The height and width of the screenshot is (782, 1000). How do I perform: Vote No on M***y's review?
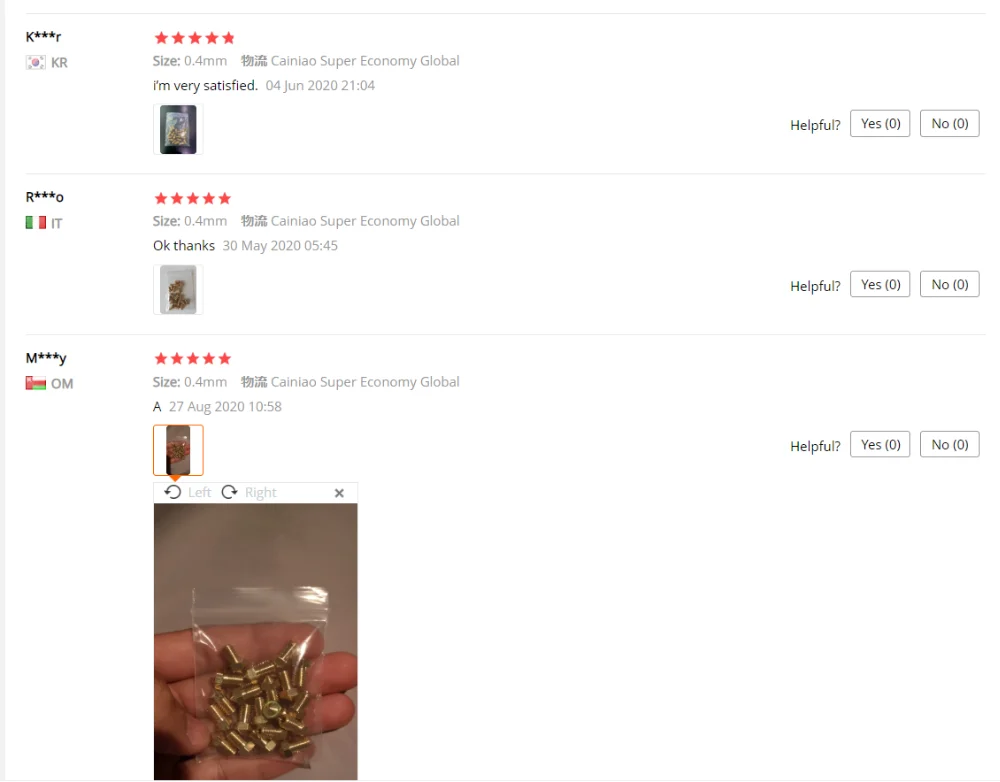[950, 445]
